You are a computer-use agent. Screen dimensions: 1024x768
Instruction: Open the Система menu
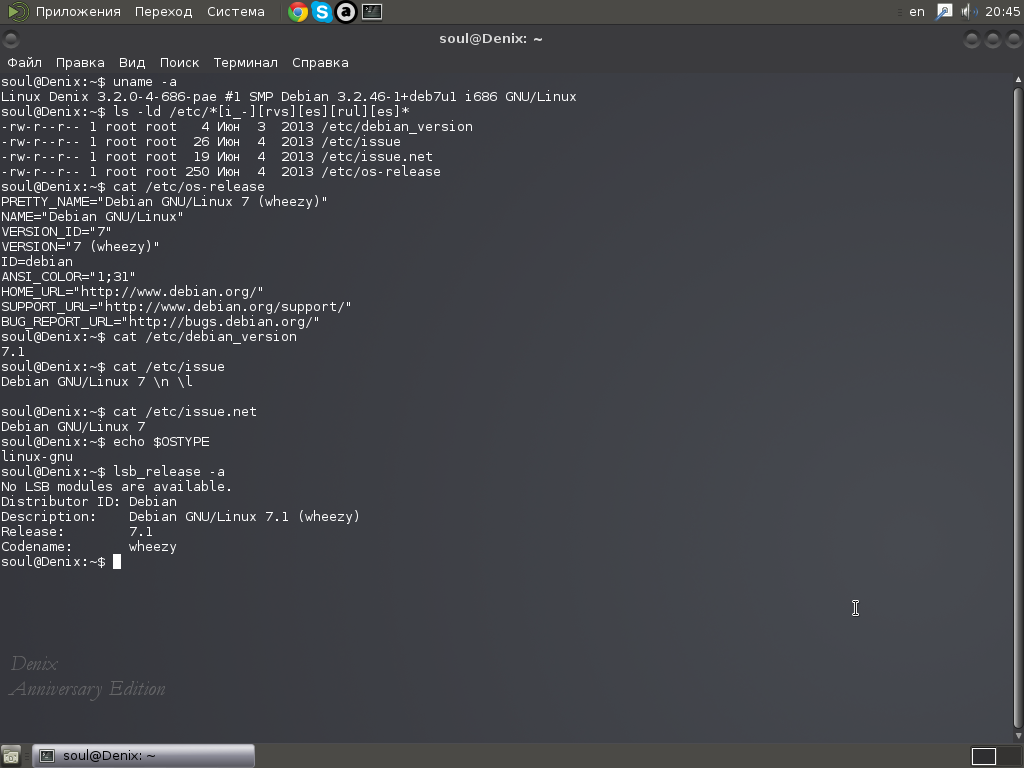[236, 12]
